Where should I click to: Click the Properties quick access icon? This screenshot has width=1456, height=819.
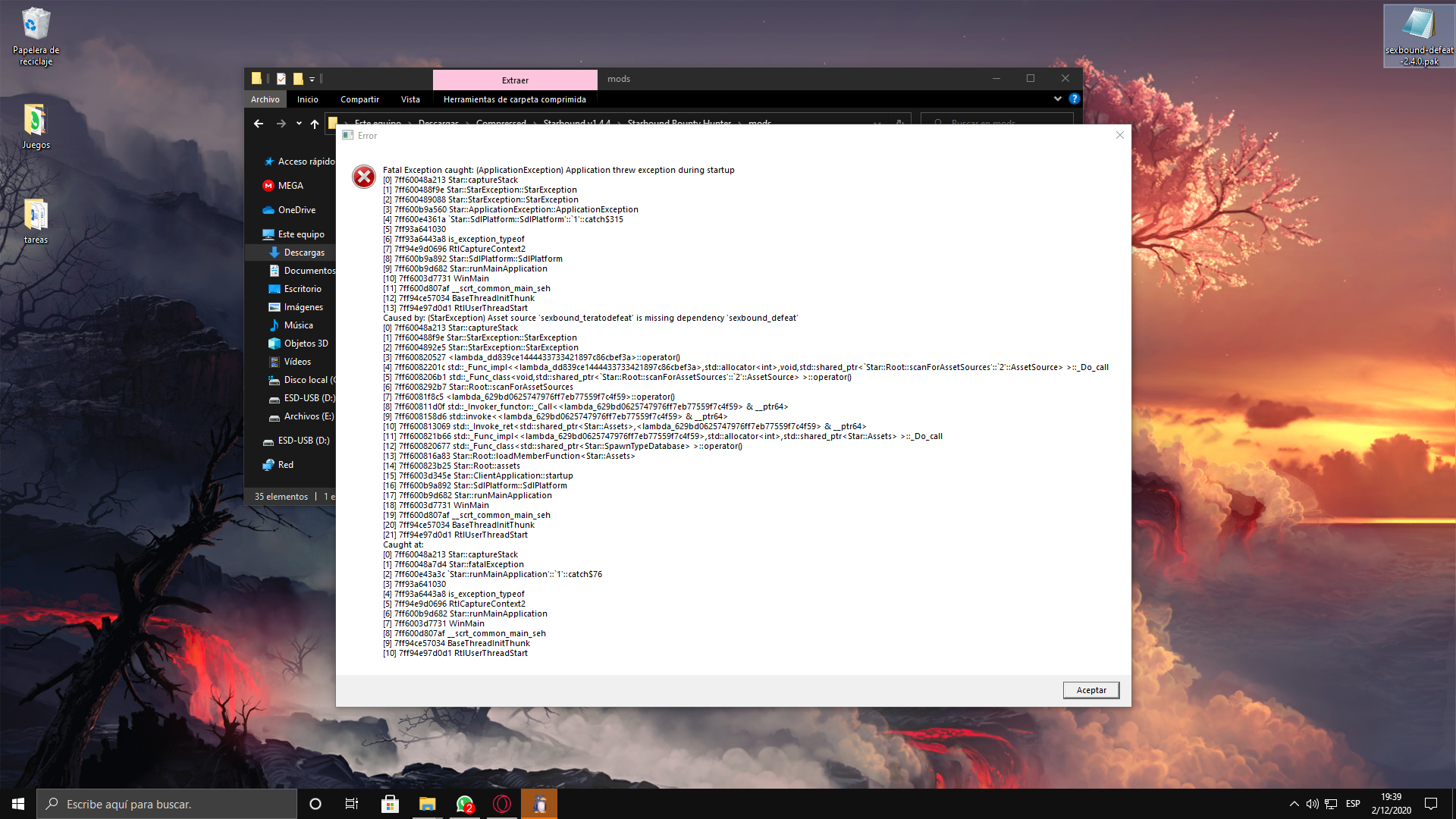281,79
